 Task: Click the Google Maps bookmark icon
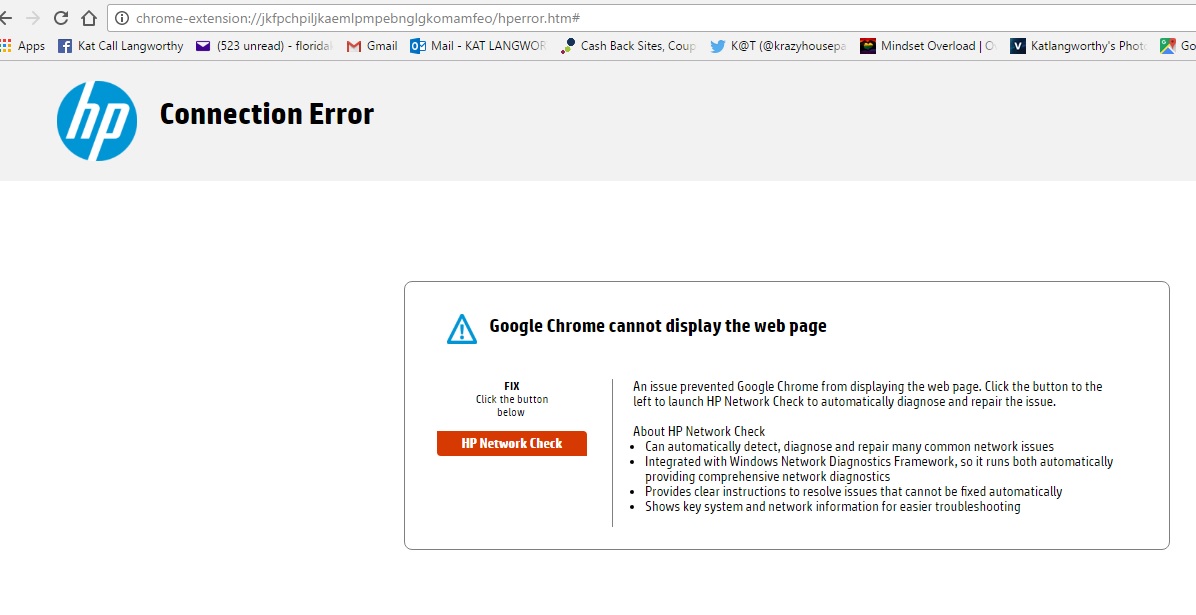(x=1168, y=46)
